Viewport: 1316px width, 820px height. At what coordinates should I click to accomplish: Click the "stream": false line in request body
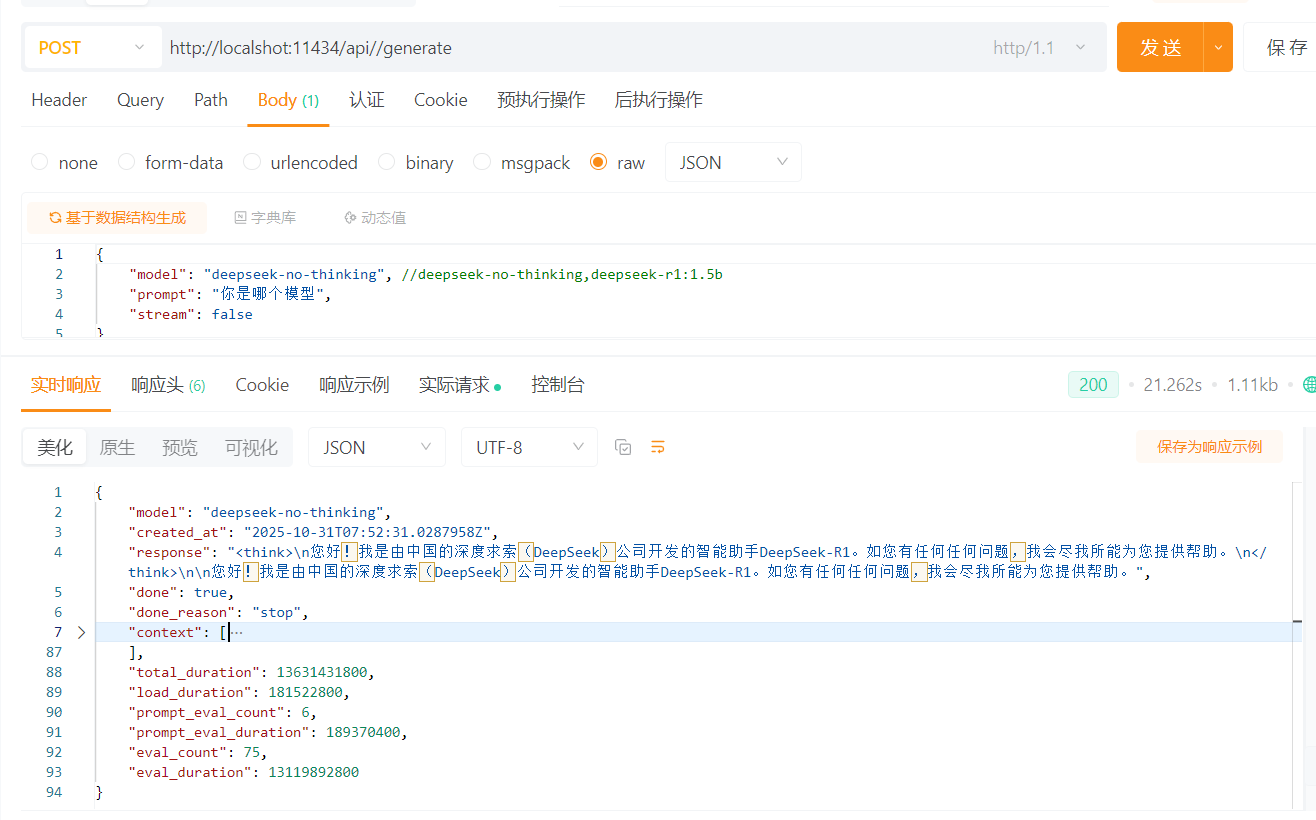click(190, 314)
